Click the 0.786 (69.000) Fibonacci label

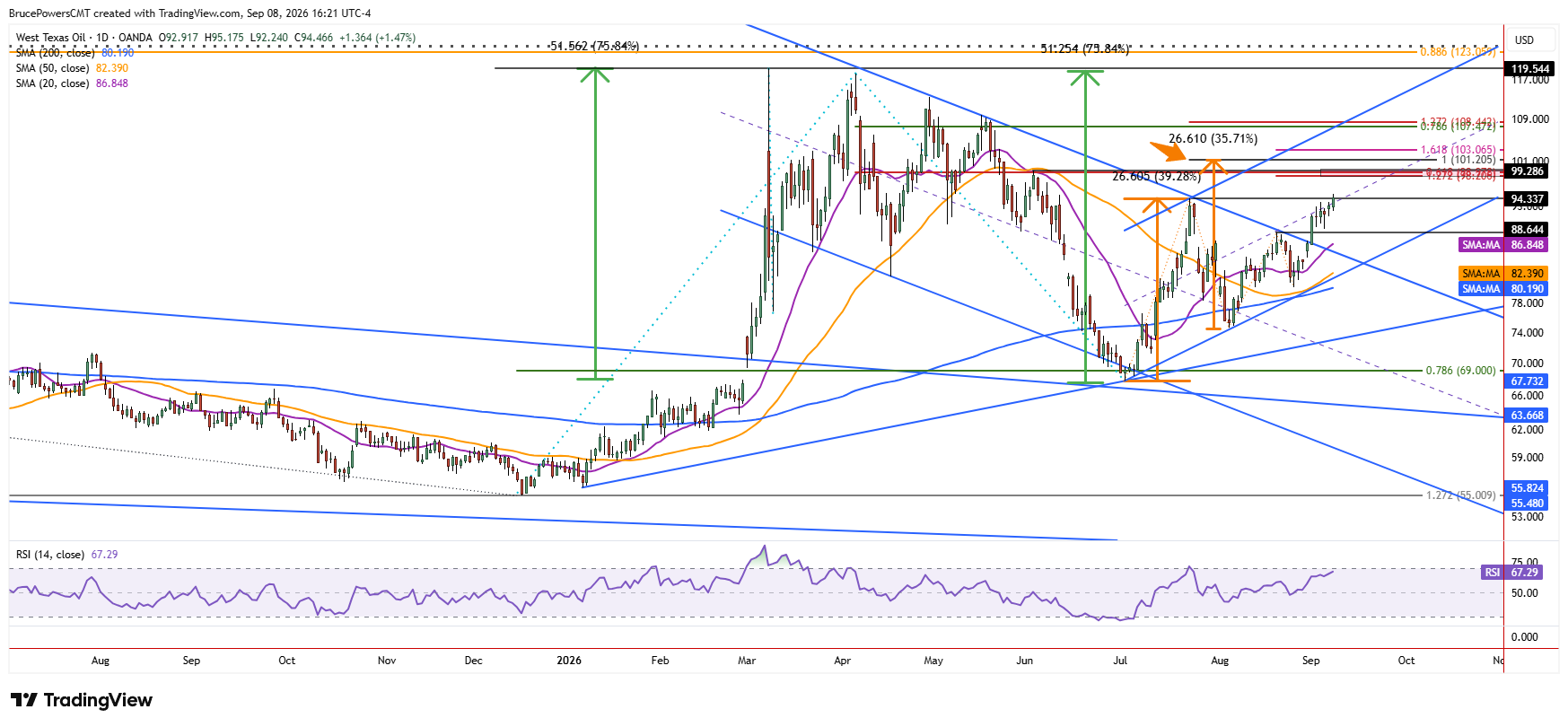coord(1460,371)
